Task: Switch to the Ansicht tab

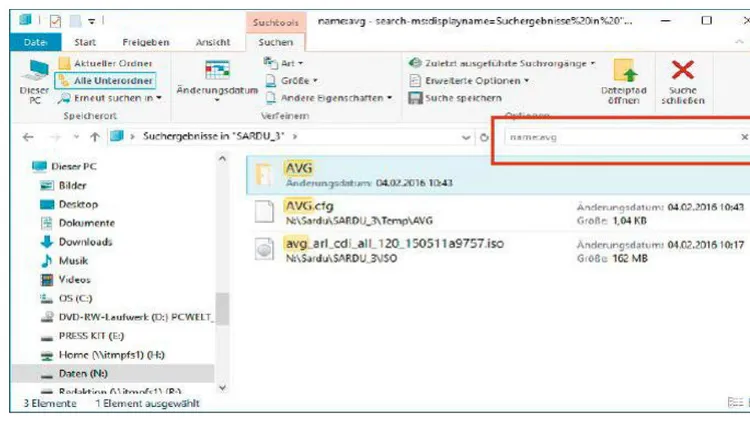Action: (x=213, y=42)
